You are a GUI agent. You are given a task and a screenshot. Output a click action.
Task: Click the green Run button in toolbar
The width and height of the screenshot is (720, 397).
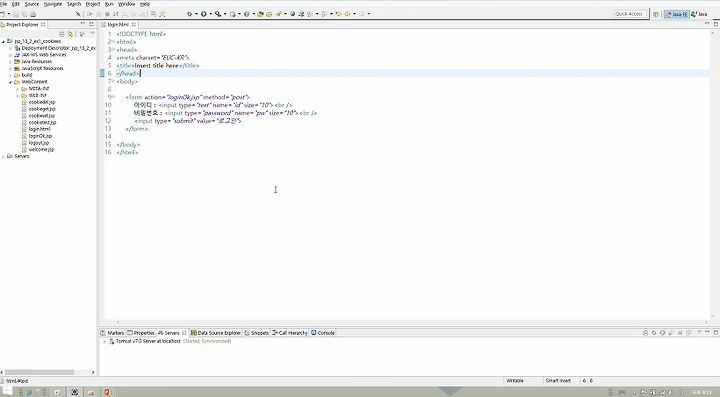point(203,14)
